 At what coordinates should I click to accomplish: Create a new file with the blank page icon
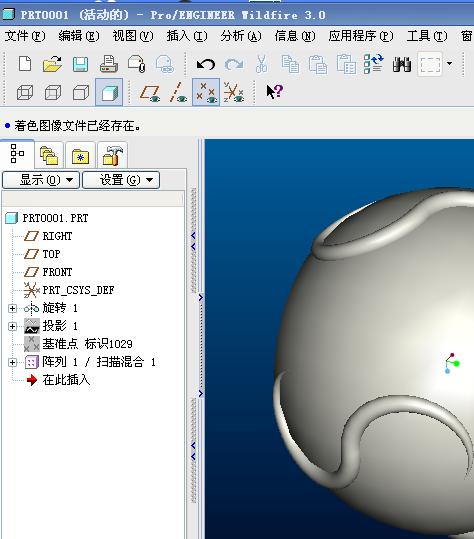[x=25, y=64]
